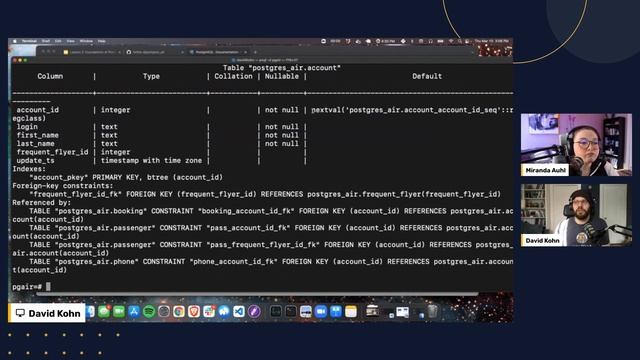Open the View menu
This screenshot has width=640, height=360.
pos(71,41)
